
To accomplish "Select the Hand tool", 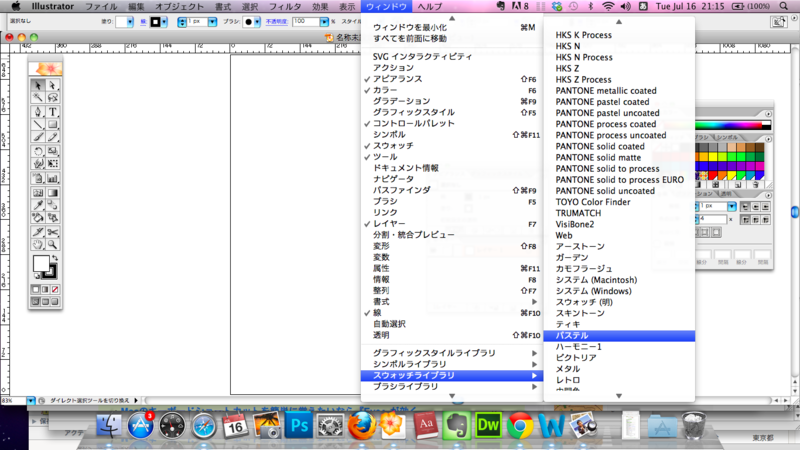I will pos(38,245).
